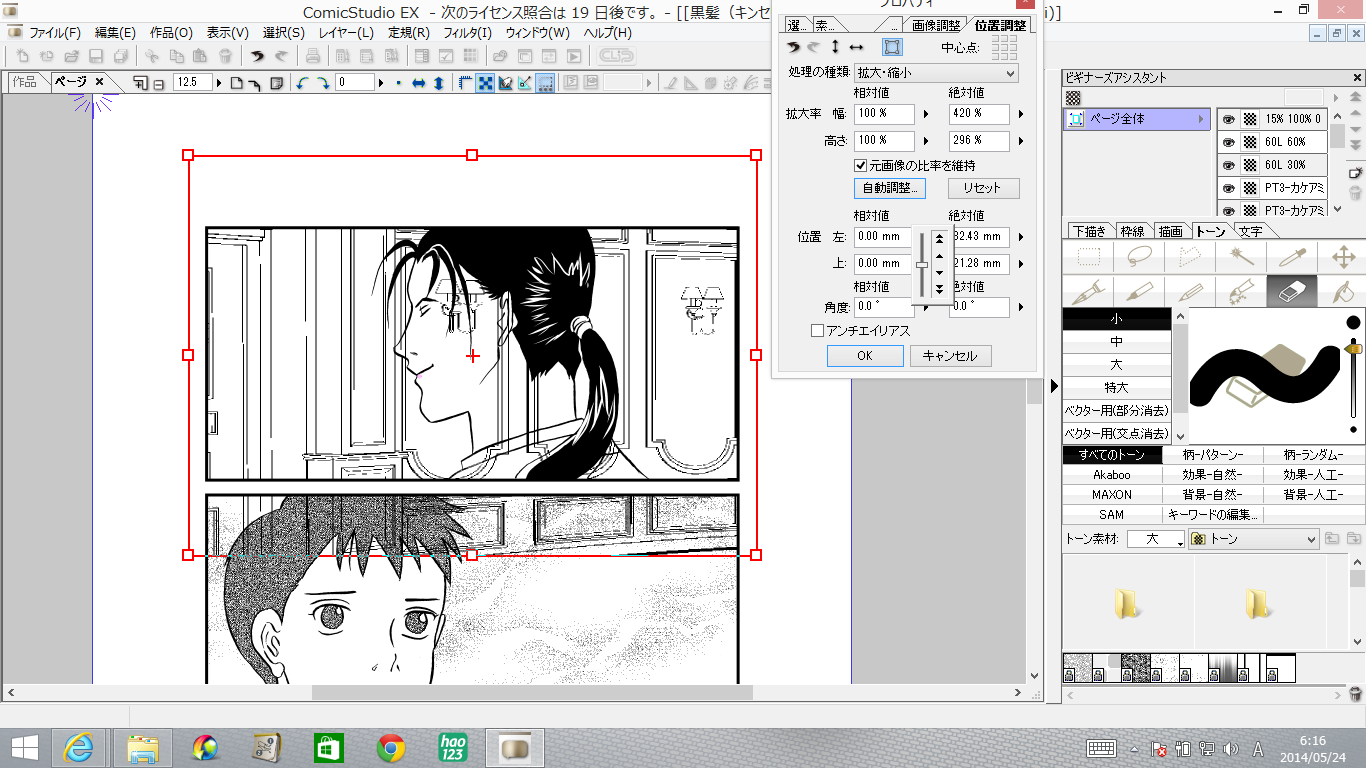Adjust the eraser brush size slider
This screenshot has height=768, width=1366.
pos(1354,348)
